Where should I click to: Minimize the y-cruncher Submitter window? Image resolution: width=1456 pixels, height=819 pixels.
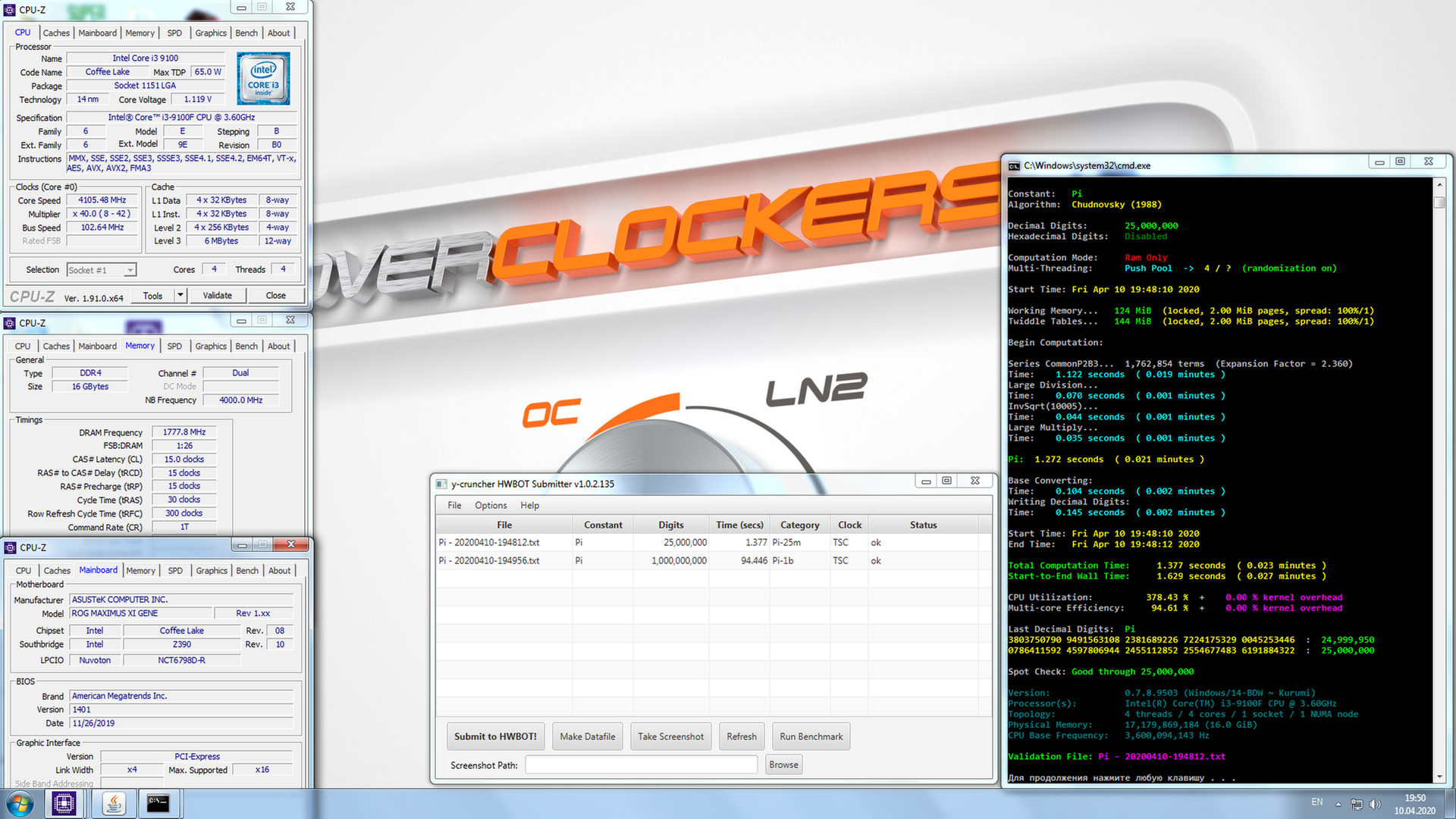click(926, 481)
